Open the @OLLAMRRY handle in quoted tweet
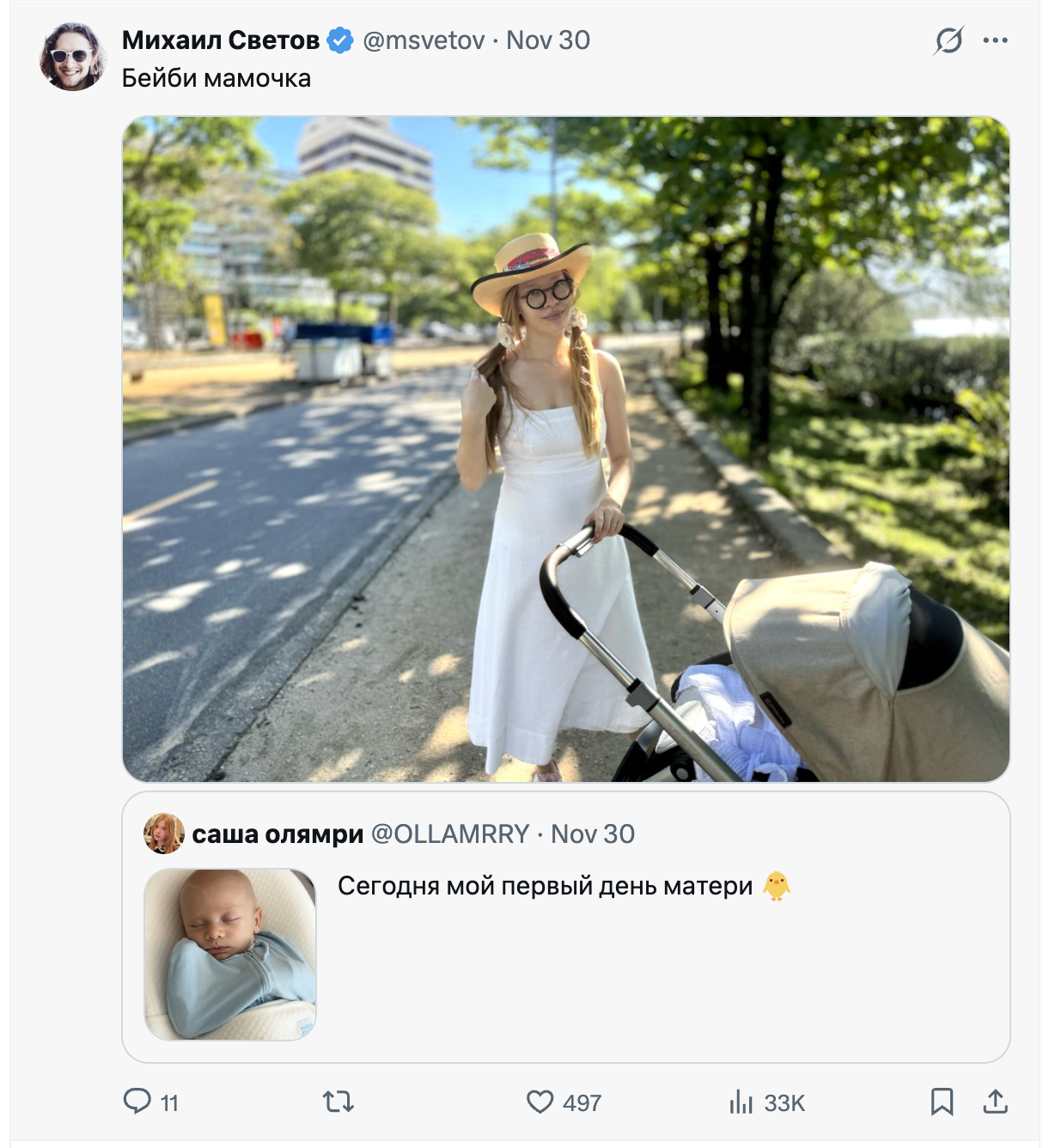The height and width of the screenshot is (1148, 1043). tap(449, 834)
